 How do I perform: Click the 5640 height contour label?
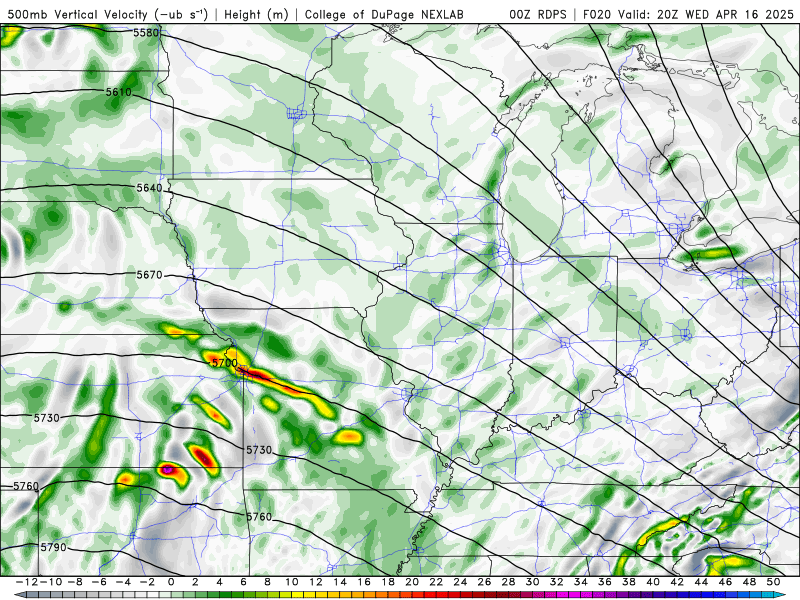point(149,188)
